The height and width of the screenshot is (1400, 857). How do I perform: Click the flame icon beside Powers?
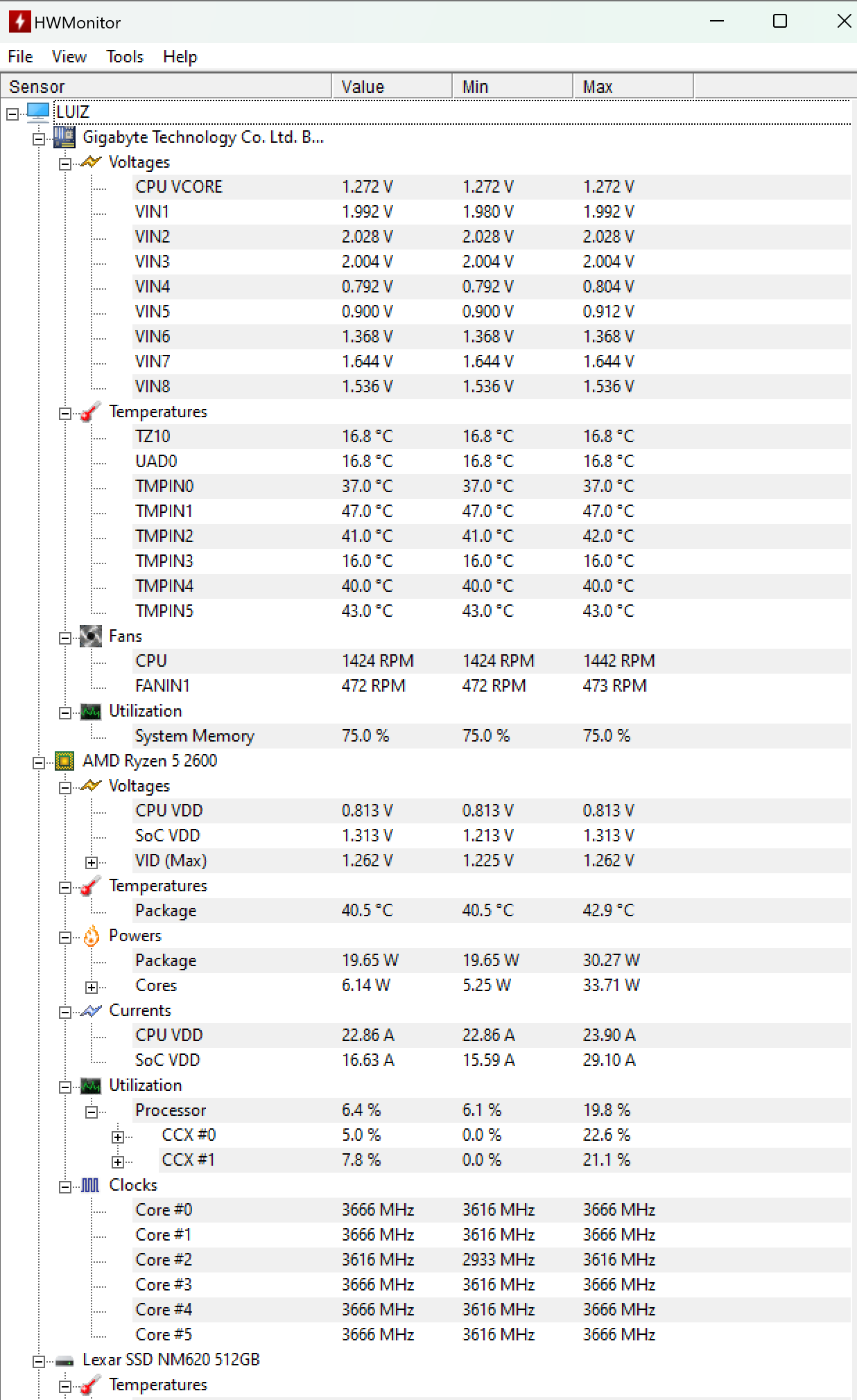click(x=91, y=936)
